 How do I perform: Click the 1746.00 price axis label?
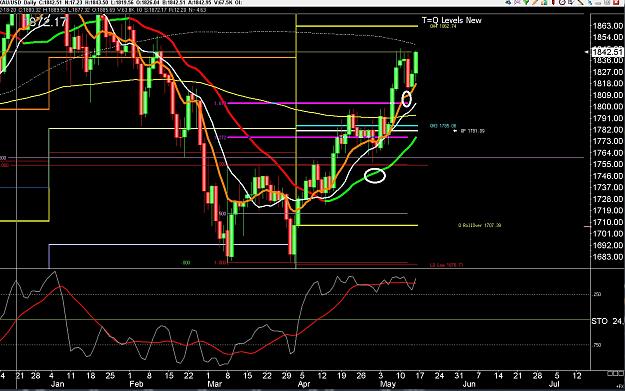607,176
